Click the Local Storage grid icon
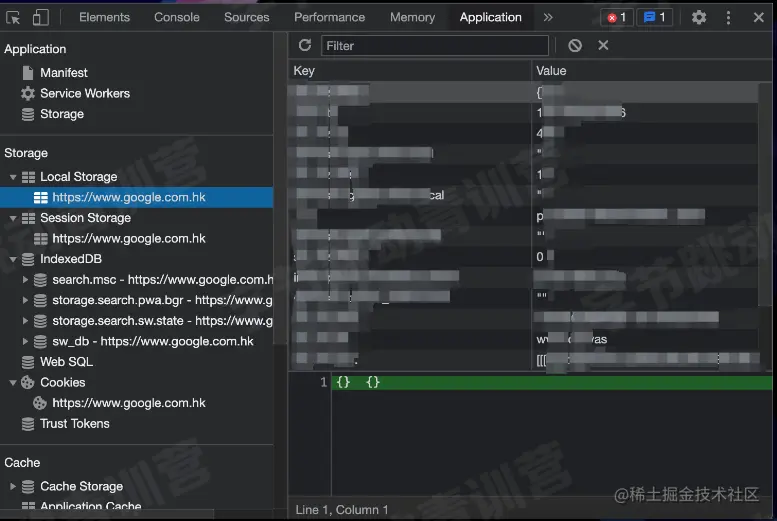This screenshot has width=777, height=521. tap(28, 177)
